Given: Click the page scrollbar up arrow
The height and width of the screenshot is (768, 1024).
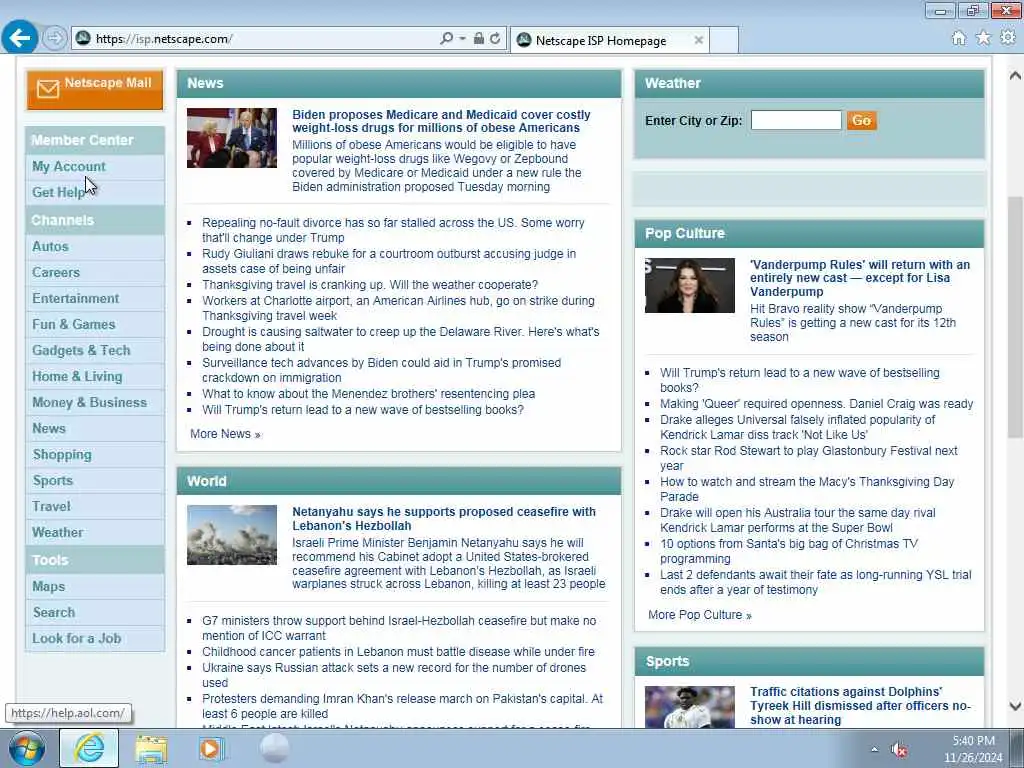Looking at the screenshot, I should pos(1015,75).
